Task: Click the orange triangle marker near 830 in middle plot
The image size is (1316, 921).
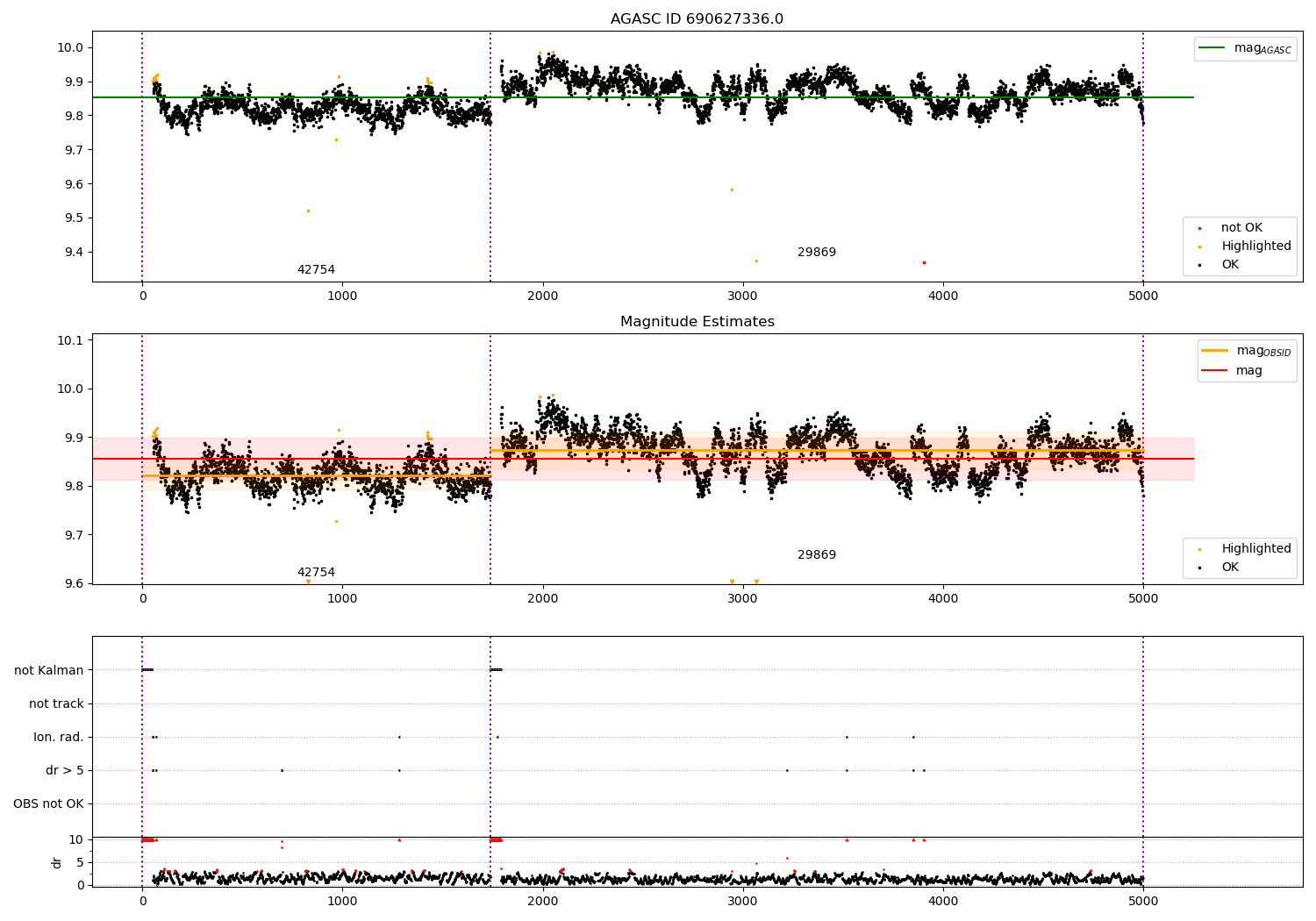Action: (x=308, y=582)
